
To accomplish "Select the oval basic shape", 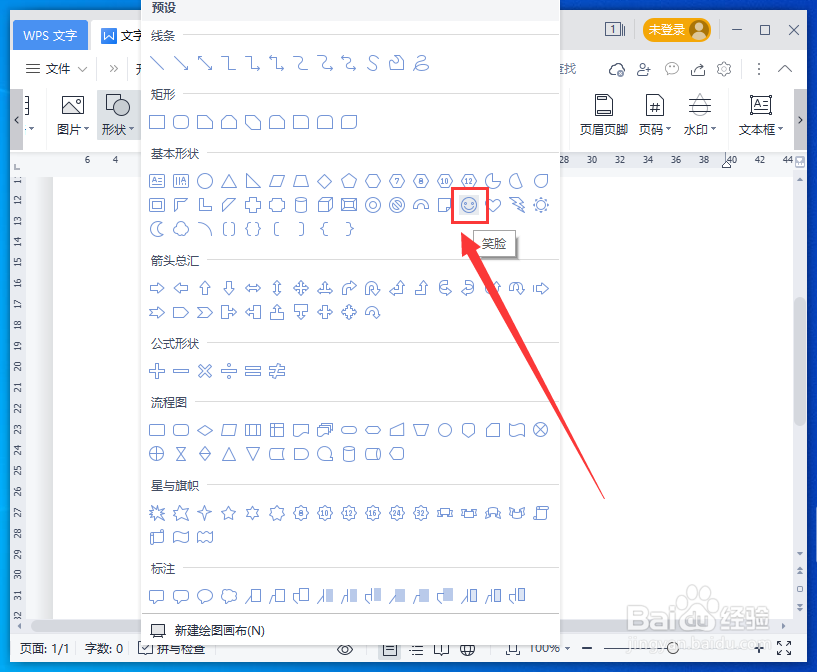I will [x=205, y=181].
